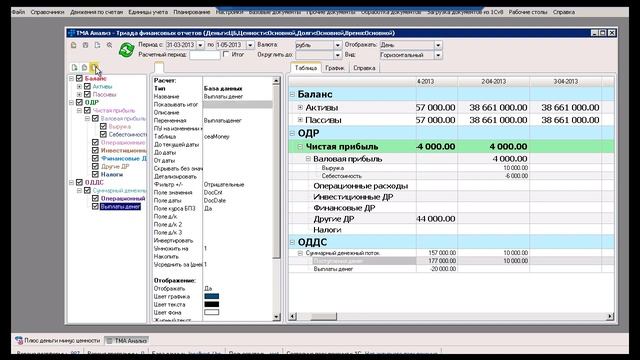Select the Финансовые ДР tree item
Screen dimensions: 640x360
(x=123, y=158)
